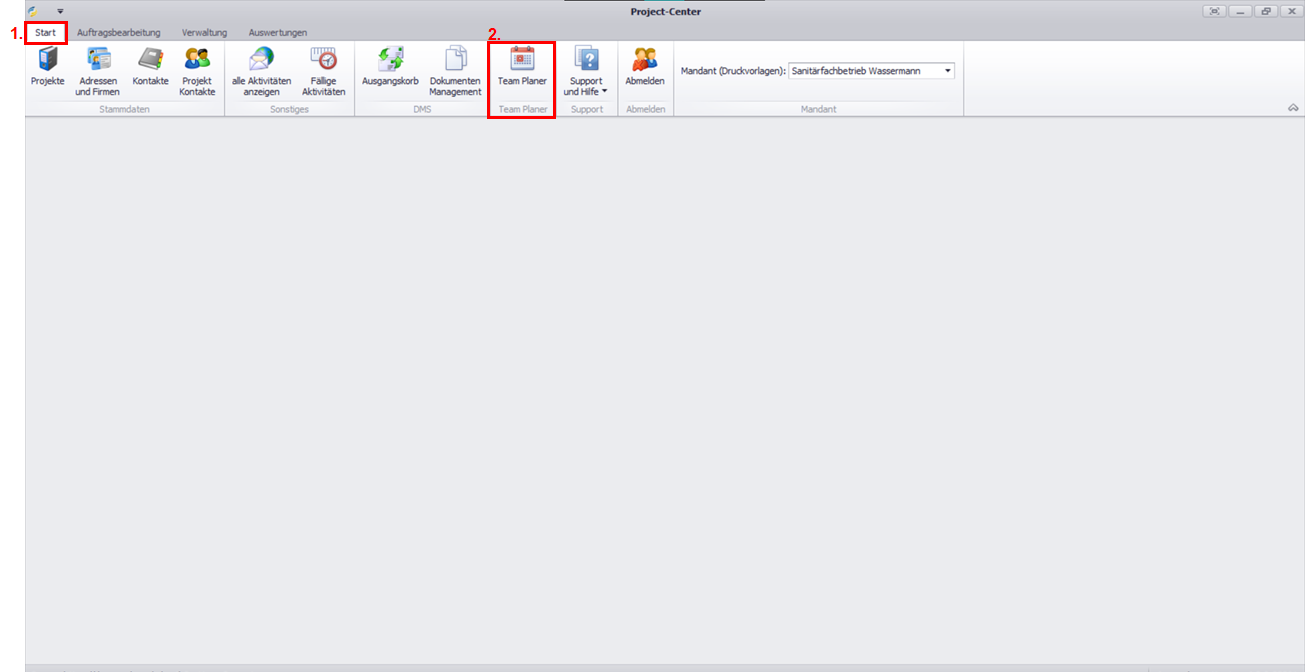This screenshot has width=1305, height=672.
Task: Click the application logo in the title bar
Action: click(x=33, y=11)
